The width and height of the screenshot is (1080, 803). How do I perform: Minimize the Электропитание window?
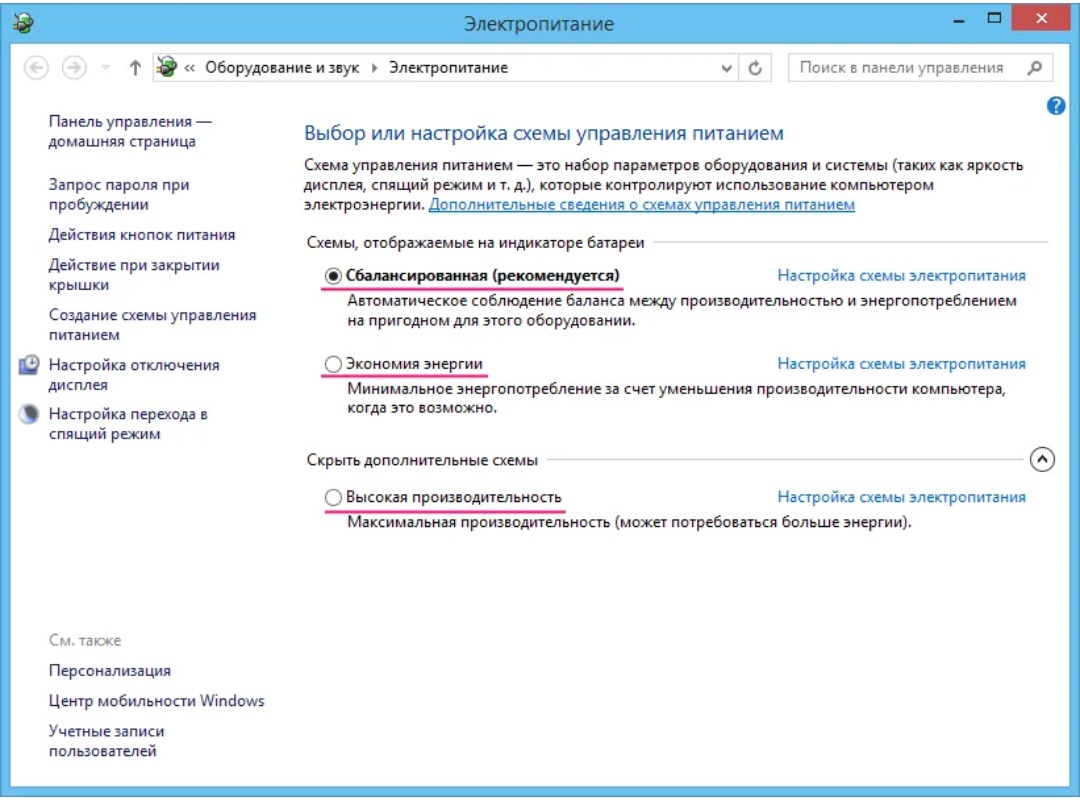958,20
